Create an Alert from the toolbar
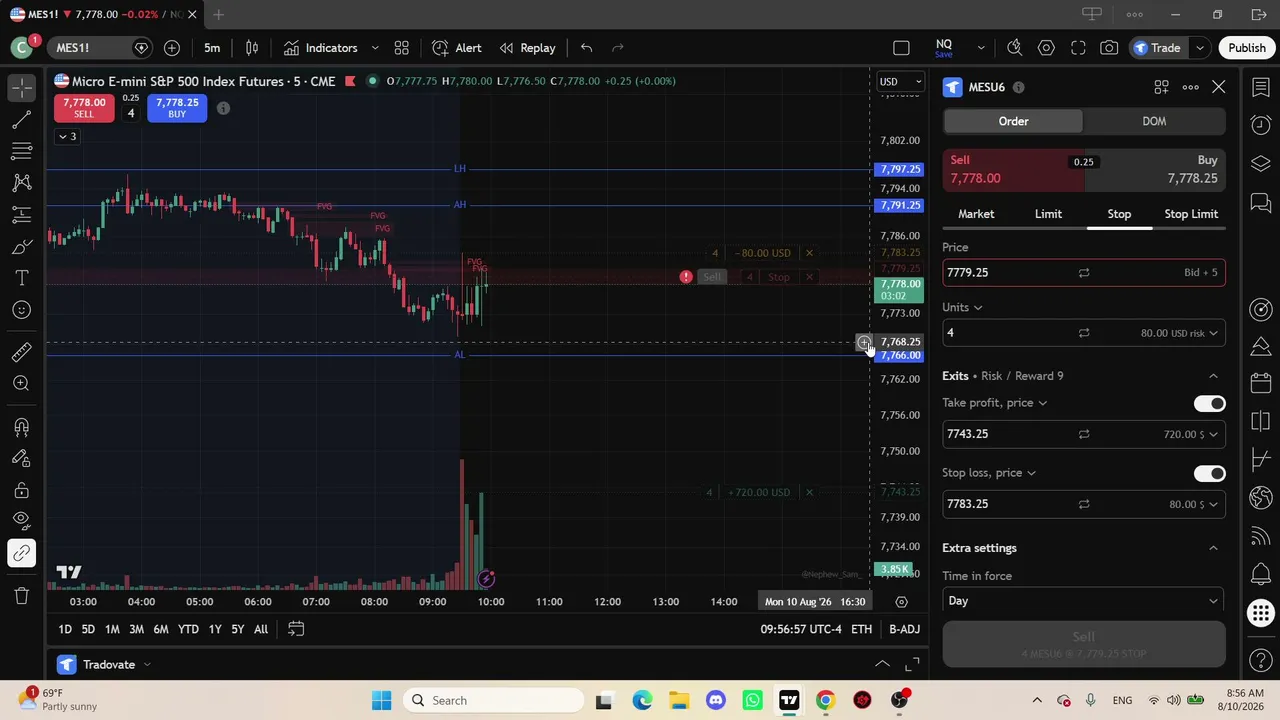 pos(457,48)
